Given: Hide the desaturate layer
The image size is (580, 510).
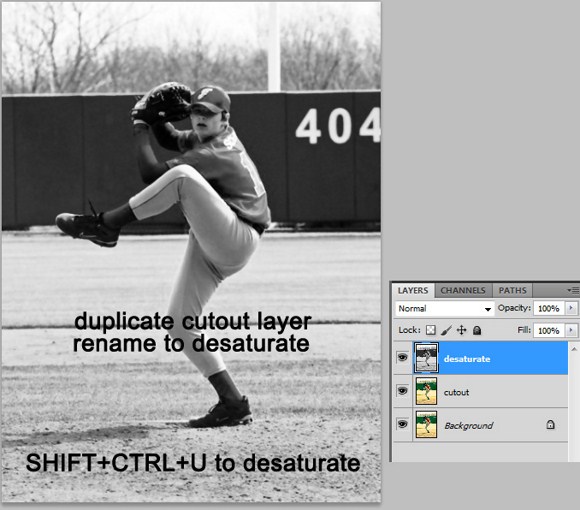Looking at the screenshot, I should click(x=402, y=357).
